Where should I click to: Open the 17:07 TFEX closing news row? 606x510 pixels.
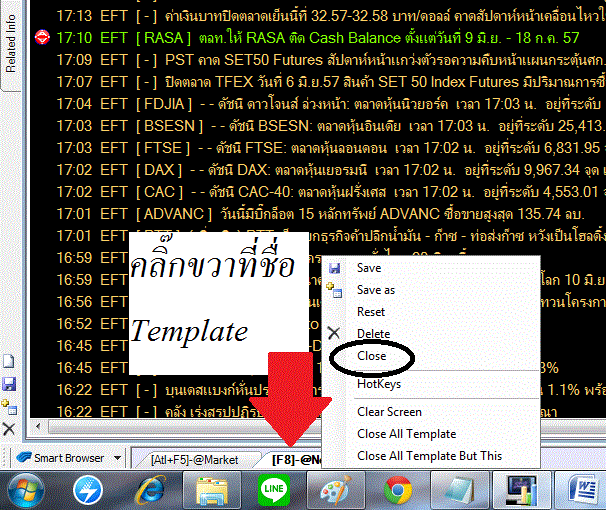coord(331,82)
